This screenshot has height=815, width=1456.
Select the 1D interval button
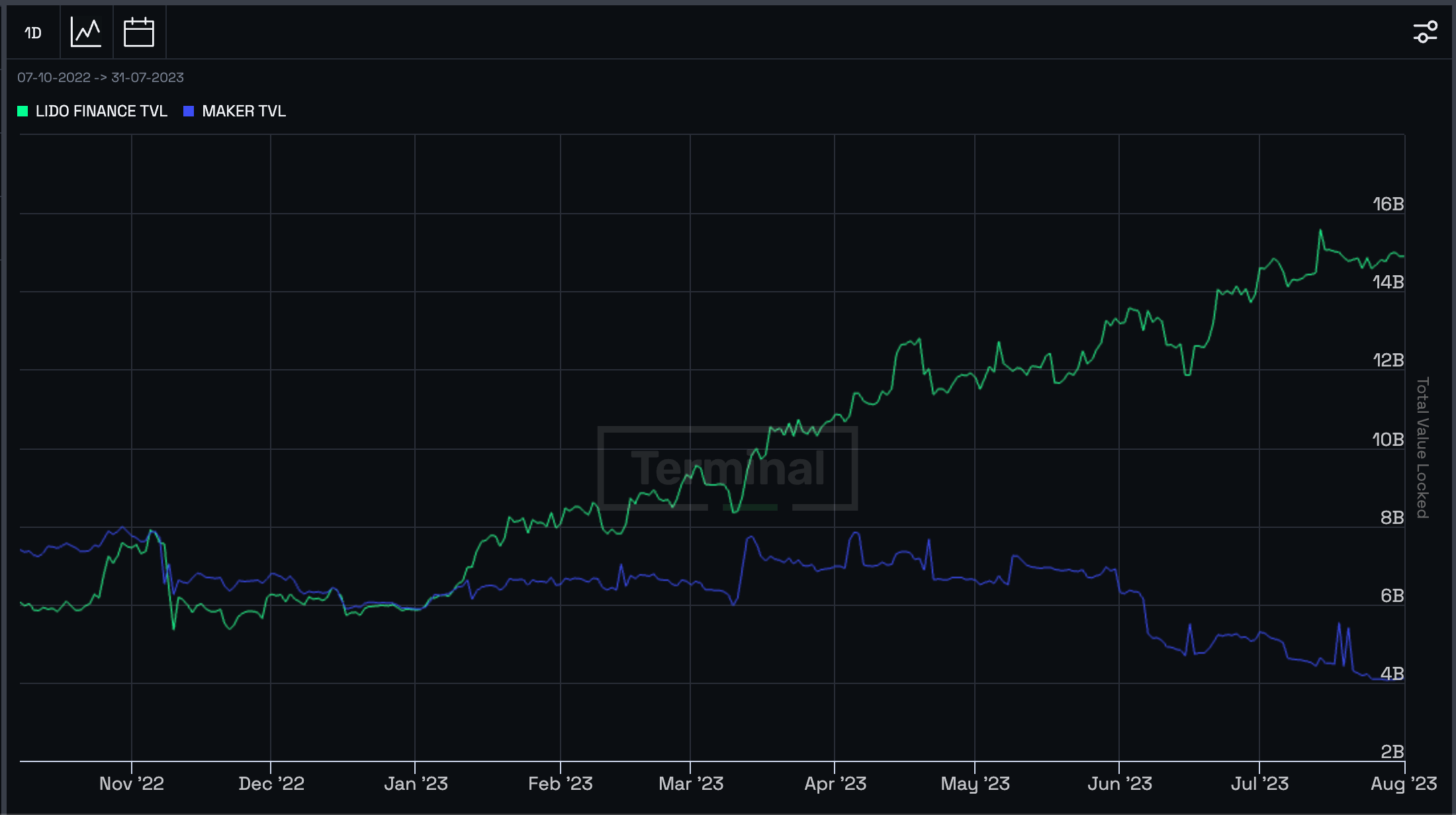tap(33, 32)
